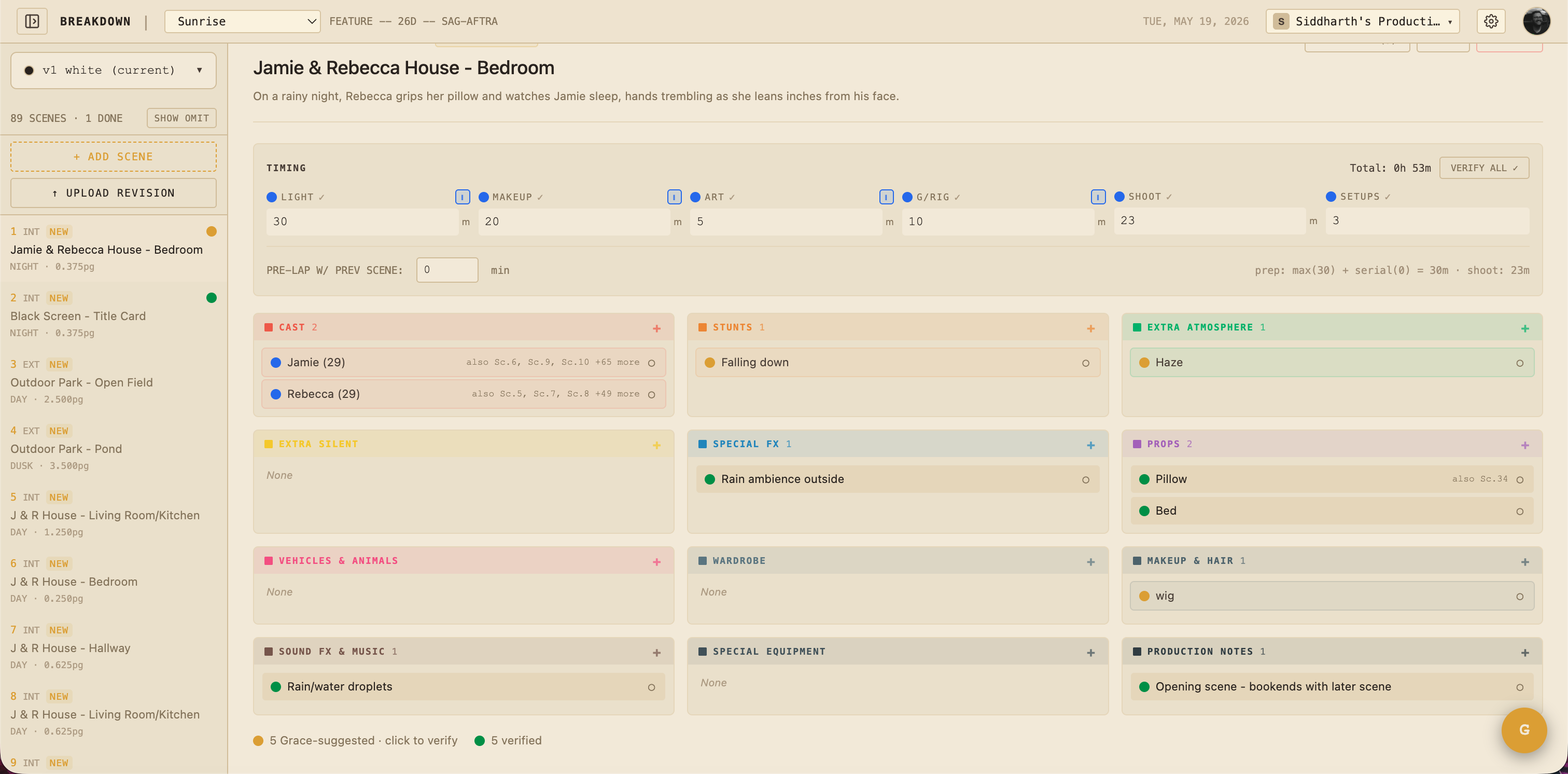Click the G/Rig timing field showing 10
Viewport: 1568px width, 774px height.
(x=998, y=222)
